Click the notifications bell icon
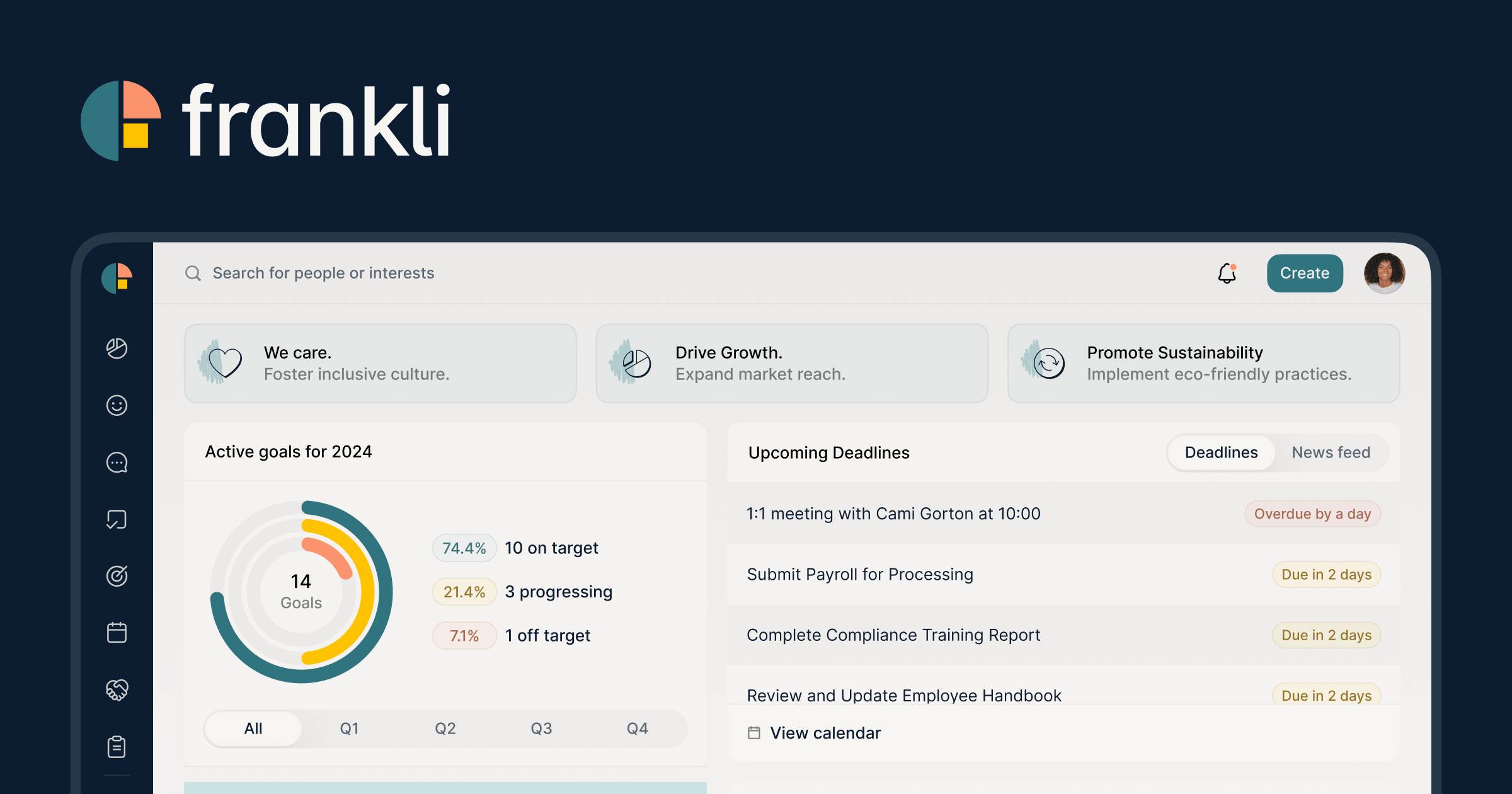 1227,273
